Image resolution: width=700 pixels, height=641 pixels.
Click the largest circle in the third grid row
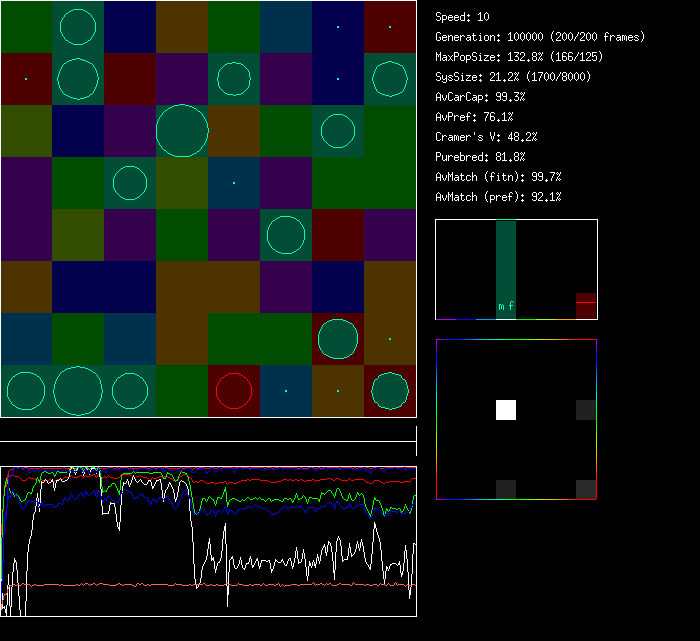click(182, 130)
